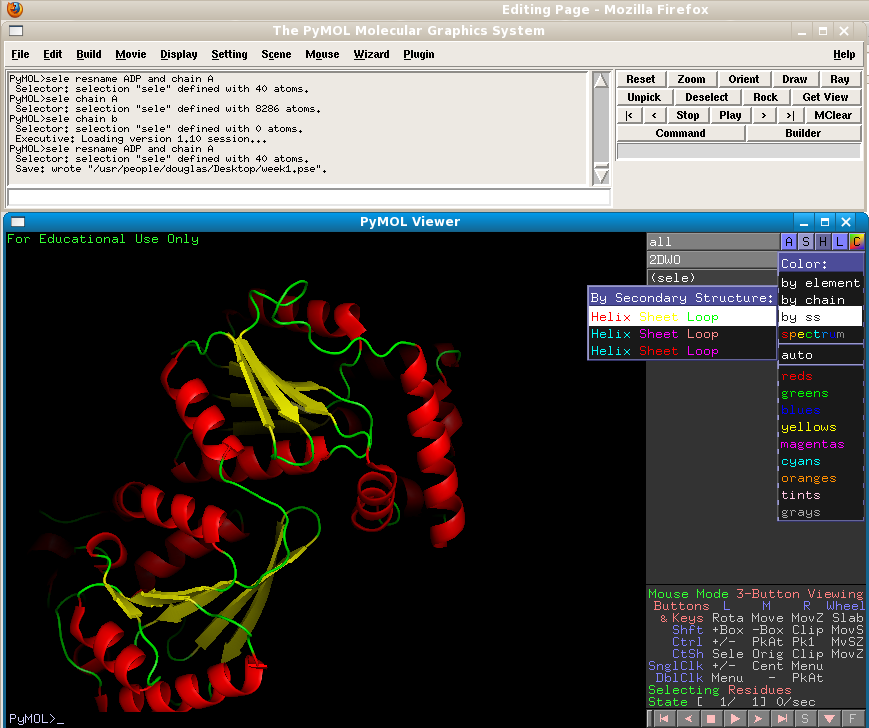Click the F fullscreen icon in viewer corner

[852, 718]
